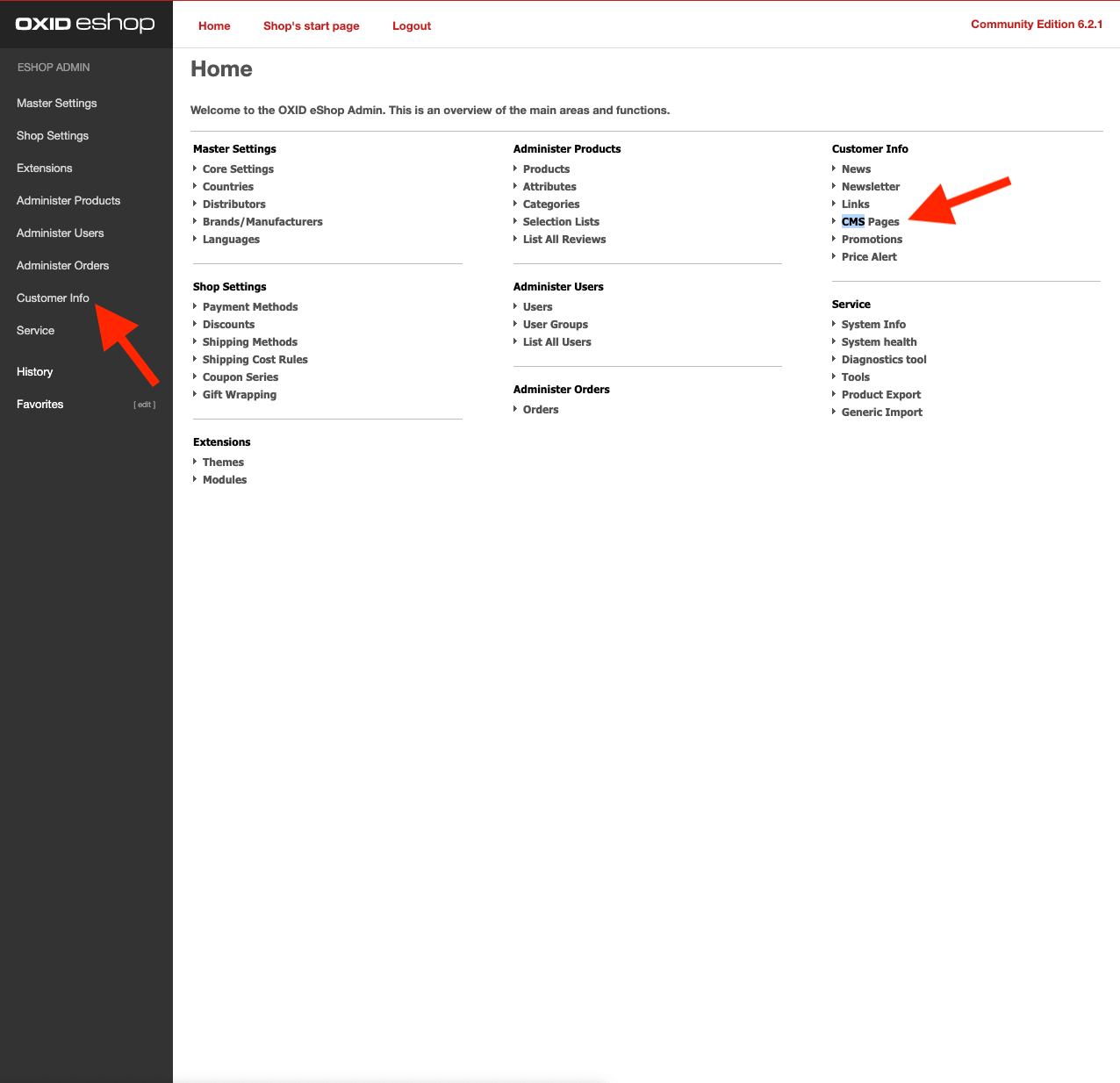Open List All Reviews

point(564,239)
